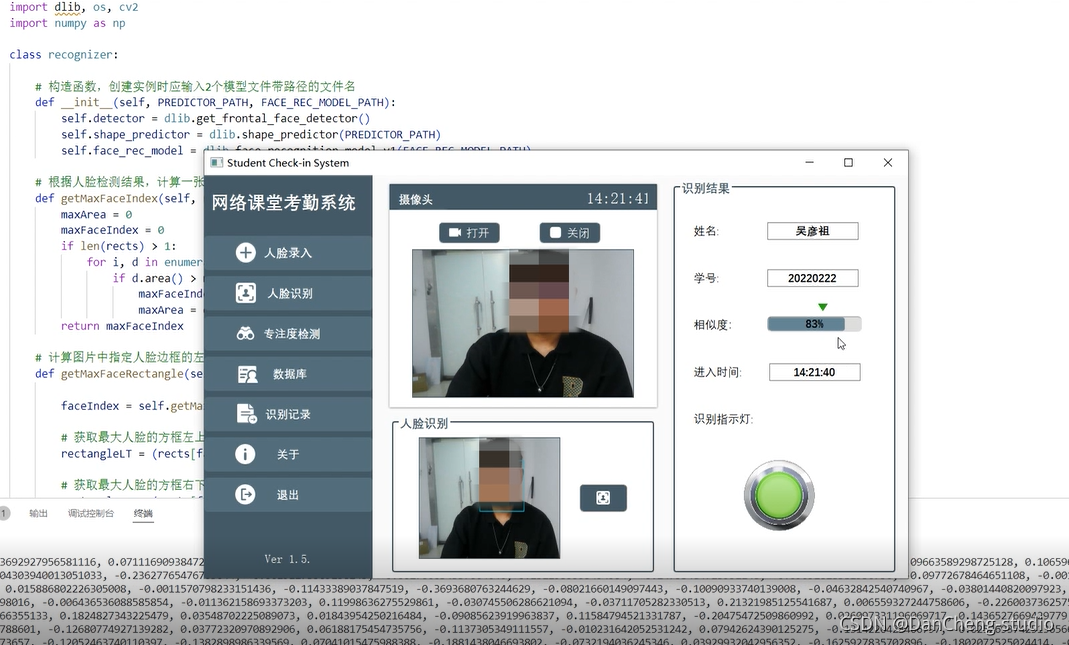Click the 关于 info icon
Screen dimensions: 1069x645
coord(245,454)
